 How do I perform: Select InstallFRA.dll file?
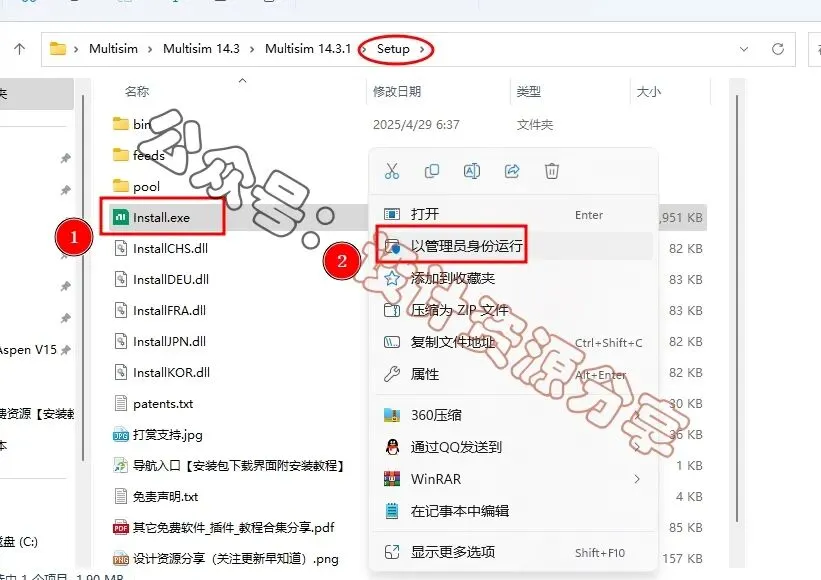pos(160,310)
